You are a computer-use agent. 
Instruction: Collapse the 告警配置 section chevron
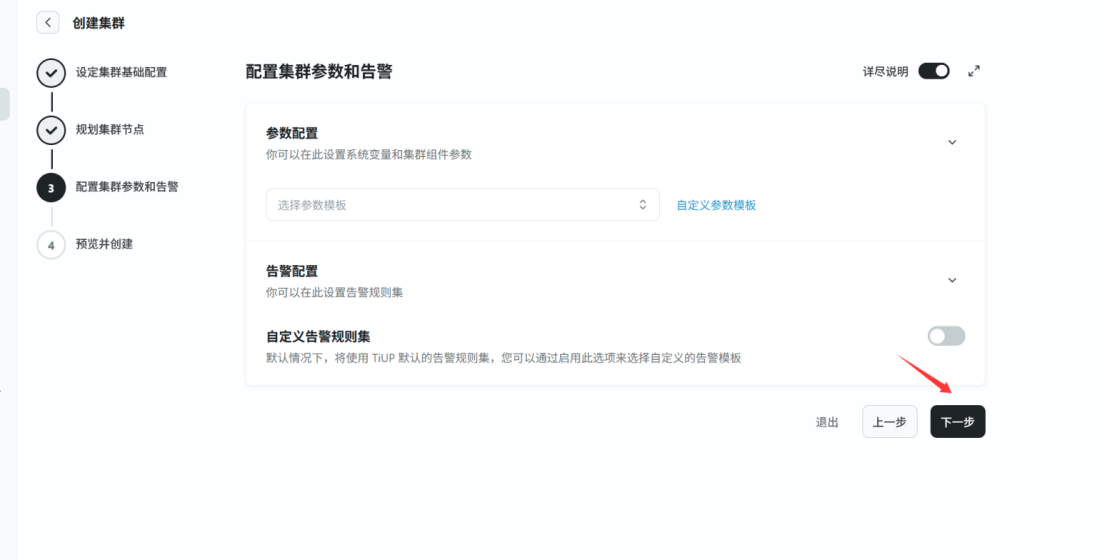click(951, 280)
